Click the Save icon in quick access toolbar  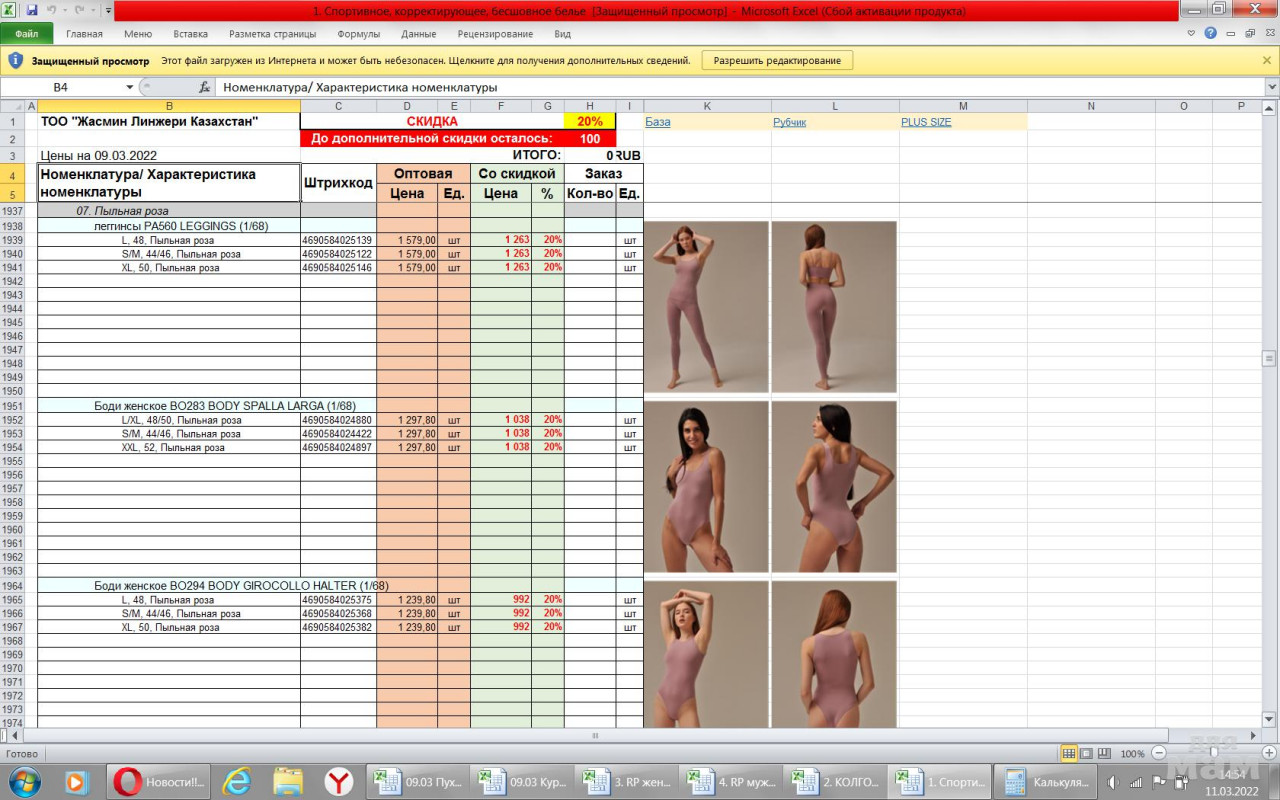pyautogui.click(x=31, y=10)
